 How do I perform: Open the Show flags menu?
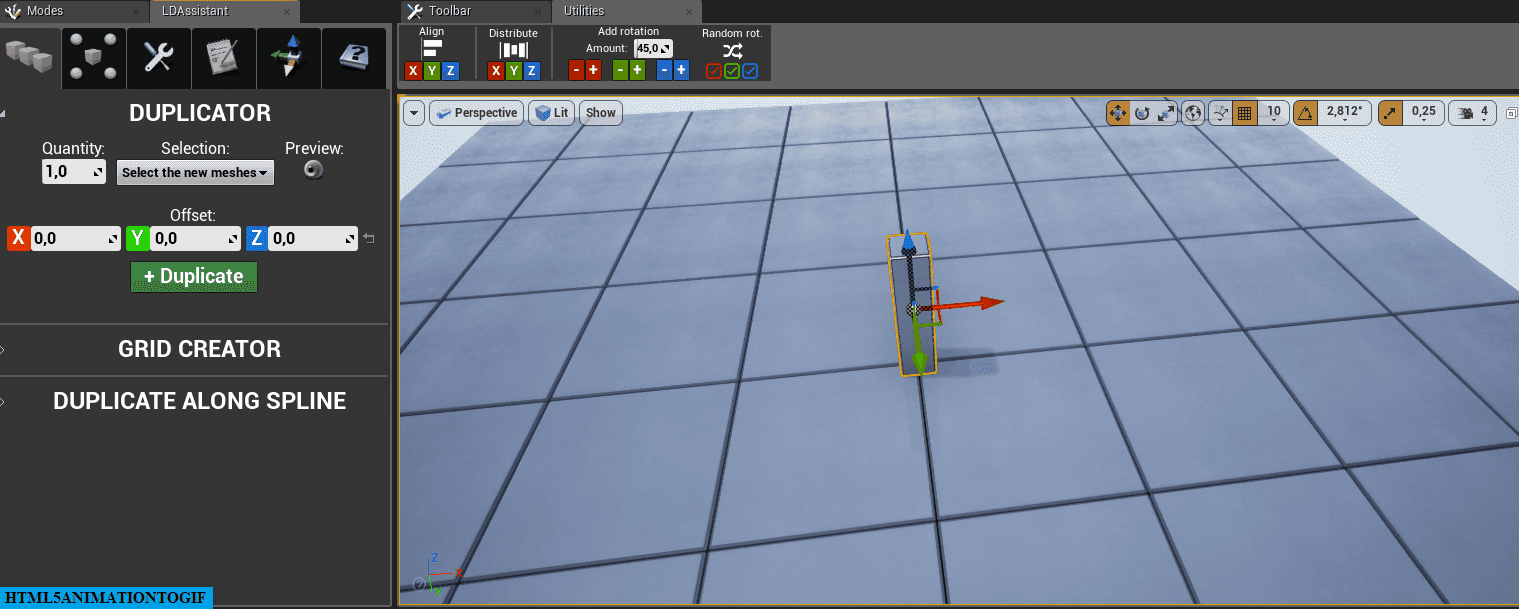pos(601,113)
